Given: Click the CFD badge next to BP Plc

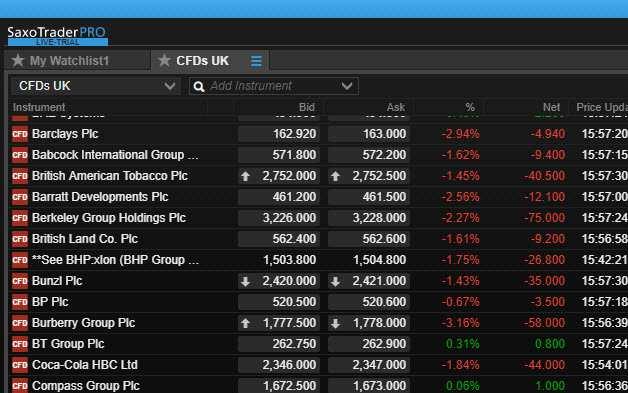Looking at the screenshot, I should tap(20, 302).
